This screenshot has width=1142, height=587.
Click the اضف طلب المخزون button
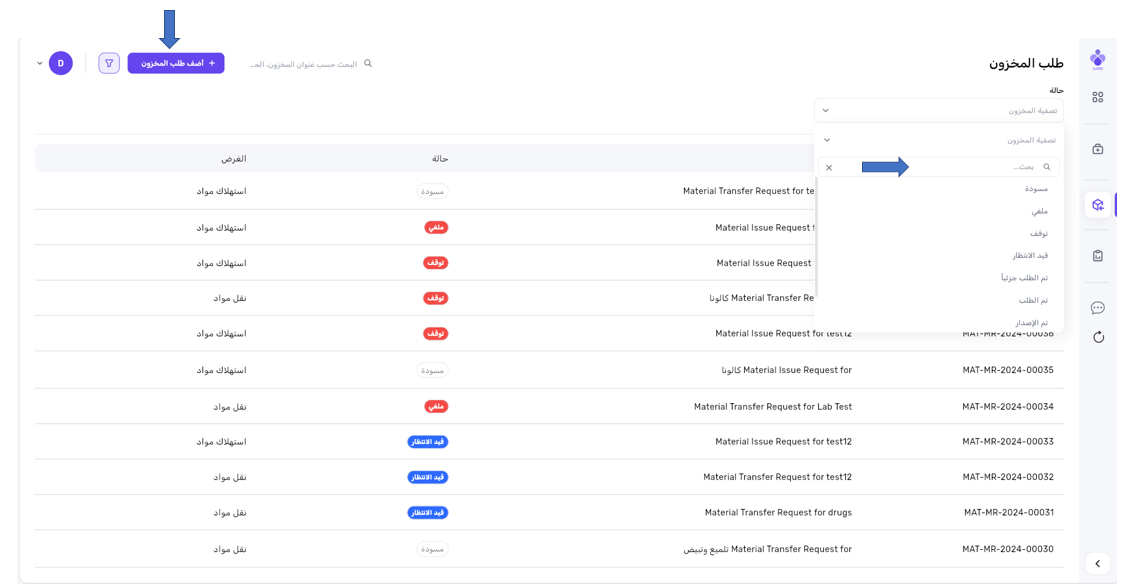pyautogui.click(x=176, y=63)
